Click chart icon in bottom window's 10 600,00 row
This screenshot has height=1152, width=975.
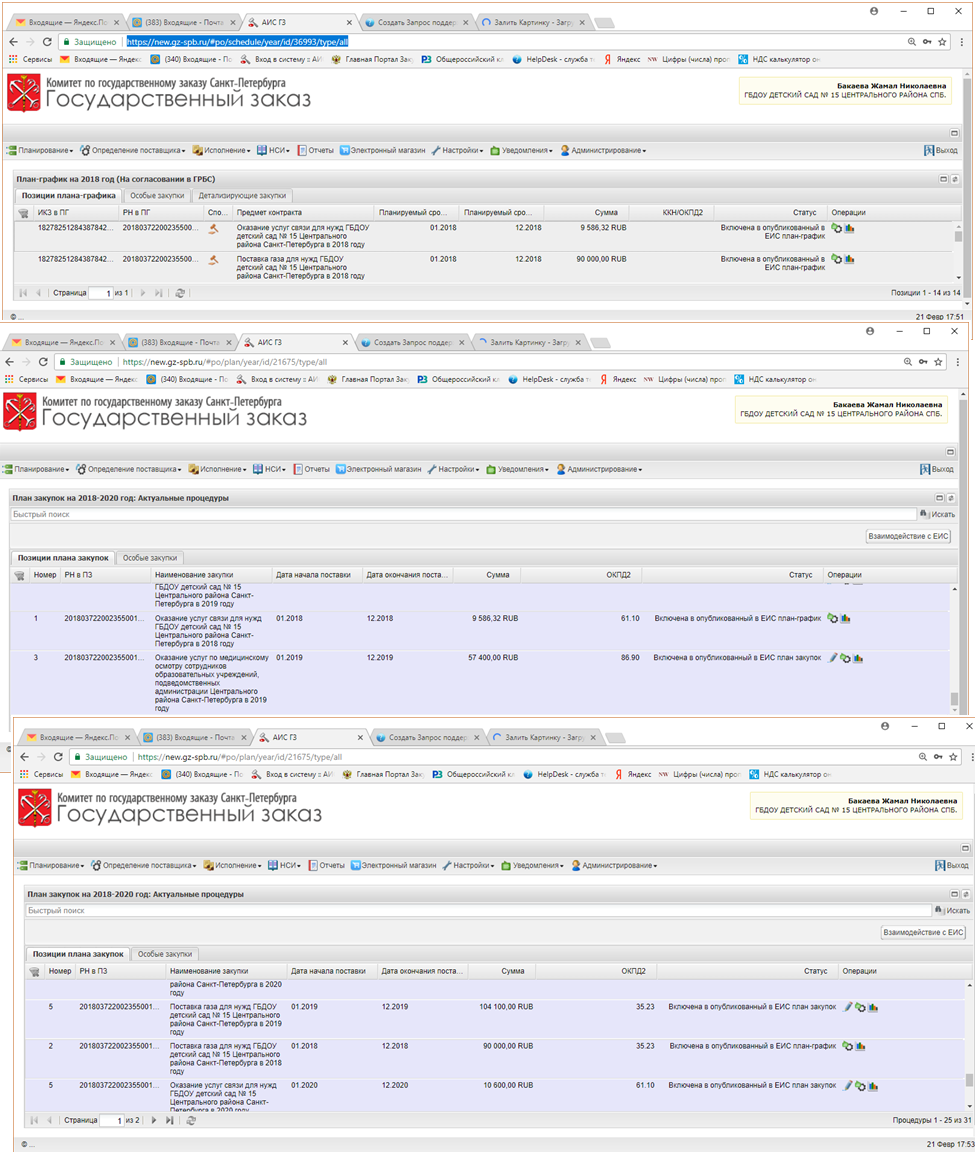click(873, 1086)
